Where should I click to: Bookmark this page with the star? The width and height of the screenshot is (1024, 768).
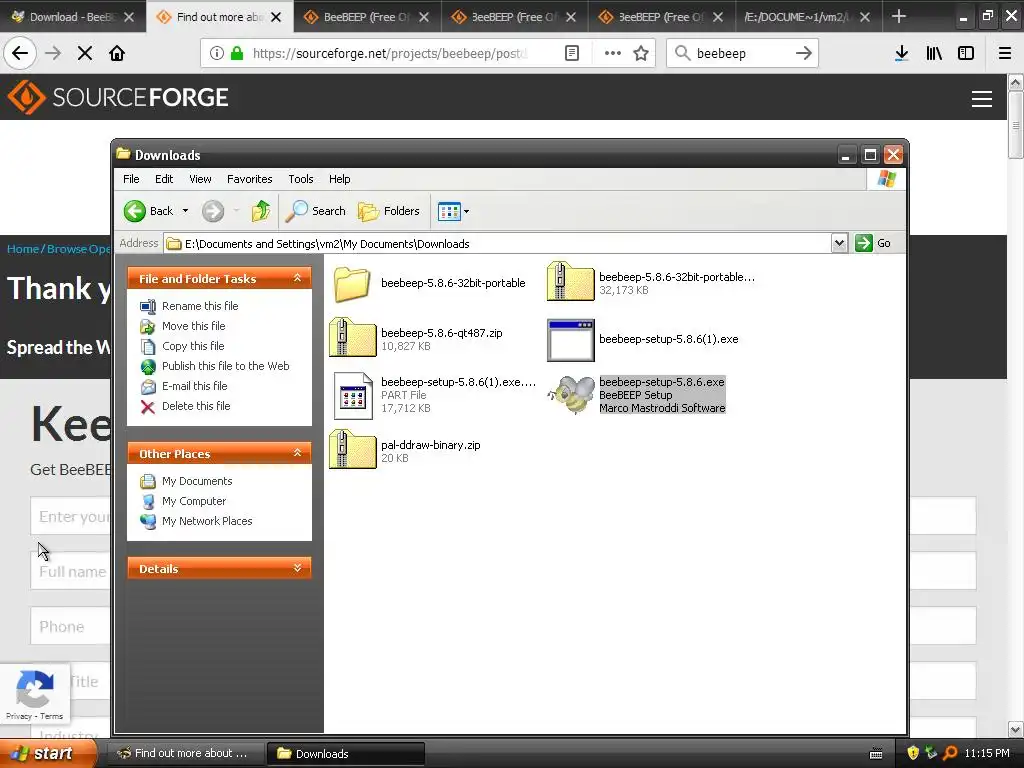coord(641,53)
